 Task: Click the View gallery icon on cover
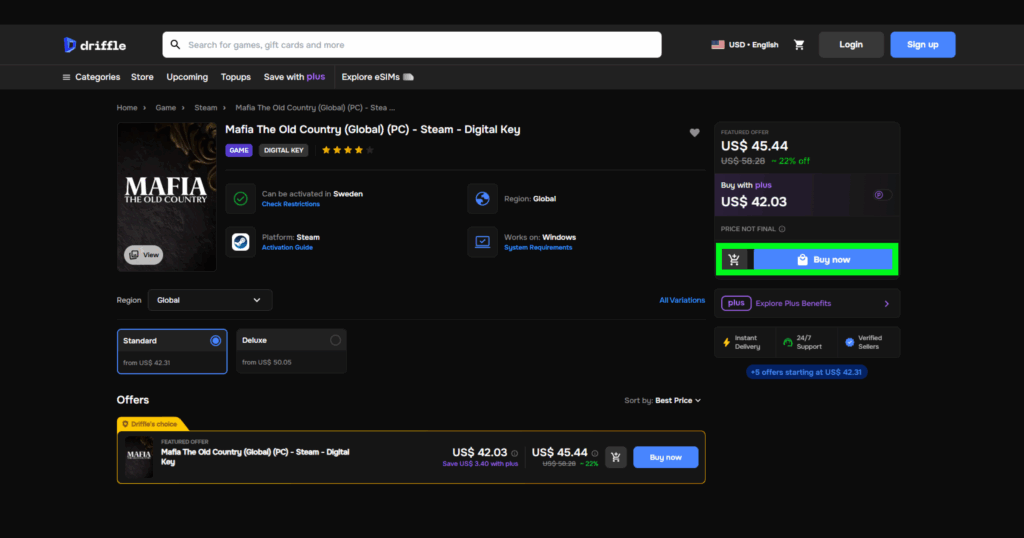coord(144,255)
